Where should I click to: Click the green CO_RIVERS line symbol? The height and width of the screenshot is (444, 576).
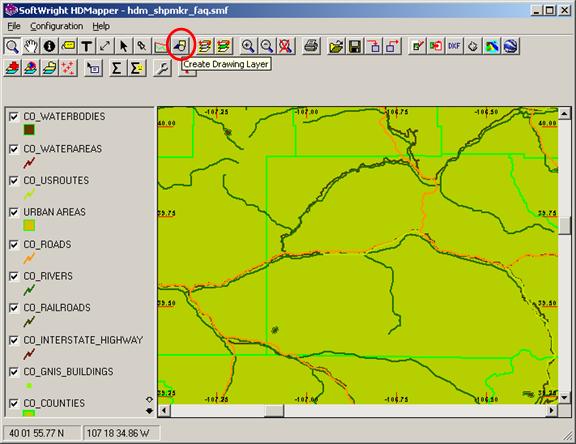coord(29,290)
